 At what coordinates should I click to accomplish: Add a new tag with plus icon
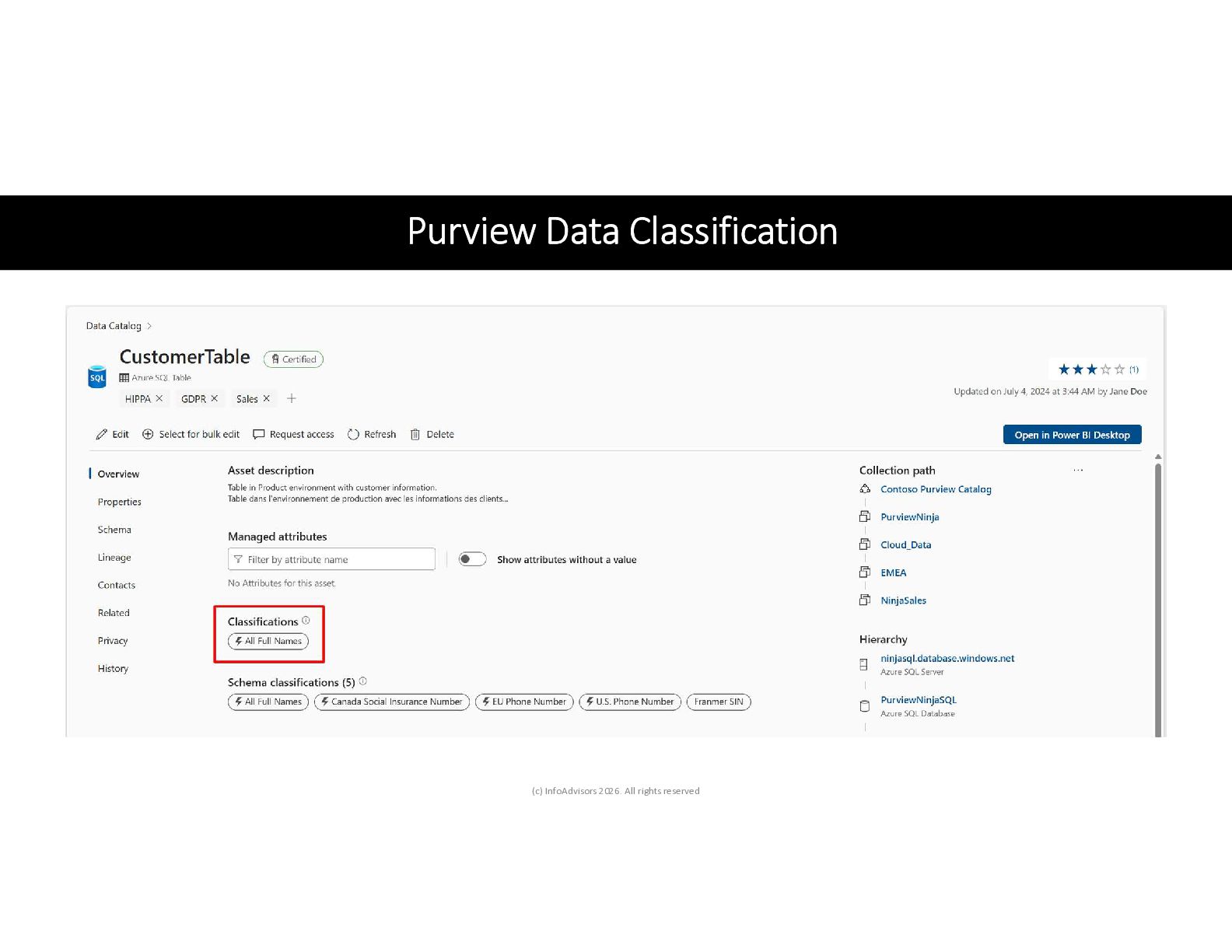(x=292, y=398)
